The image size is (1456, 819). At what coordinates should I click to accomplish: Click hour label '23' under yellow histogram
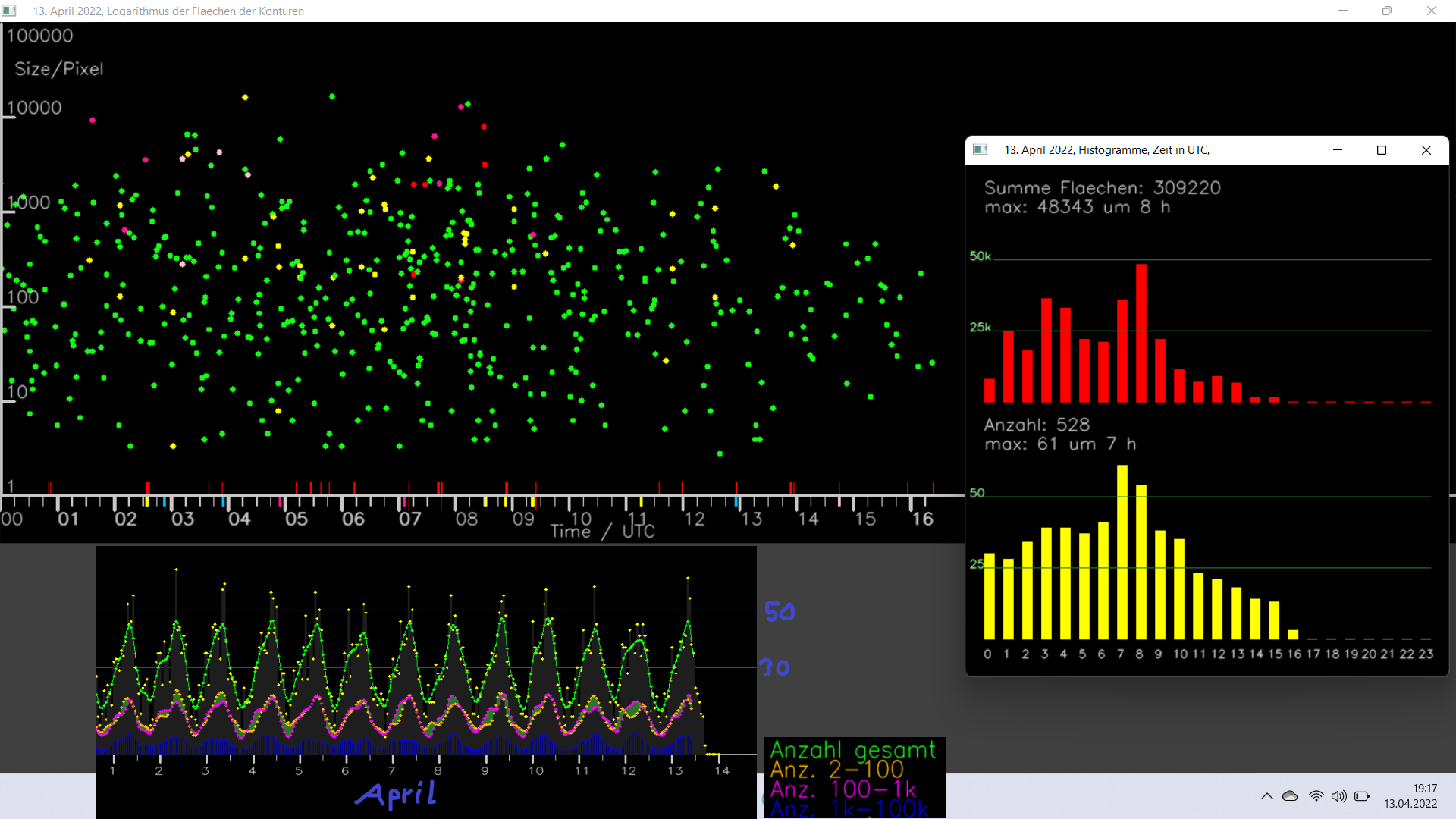[x=1426, y=654]
